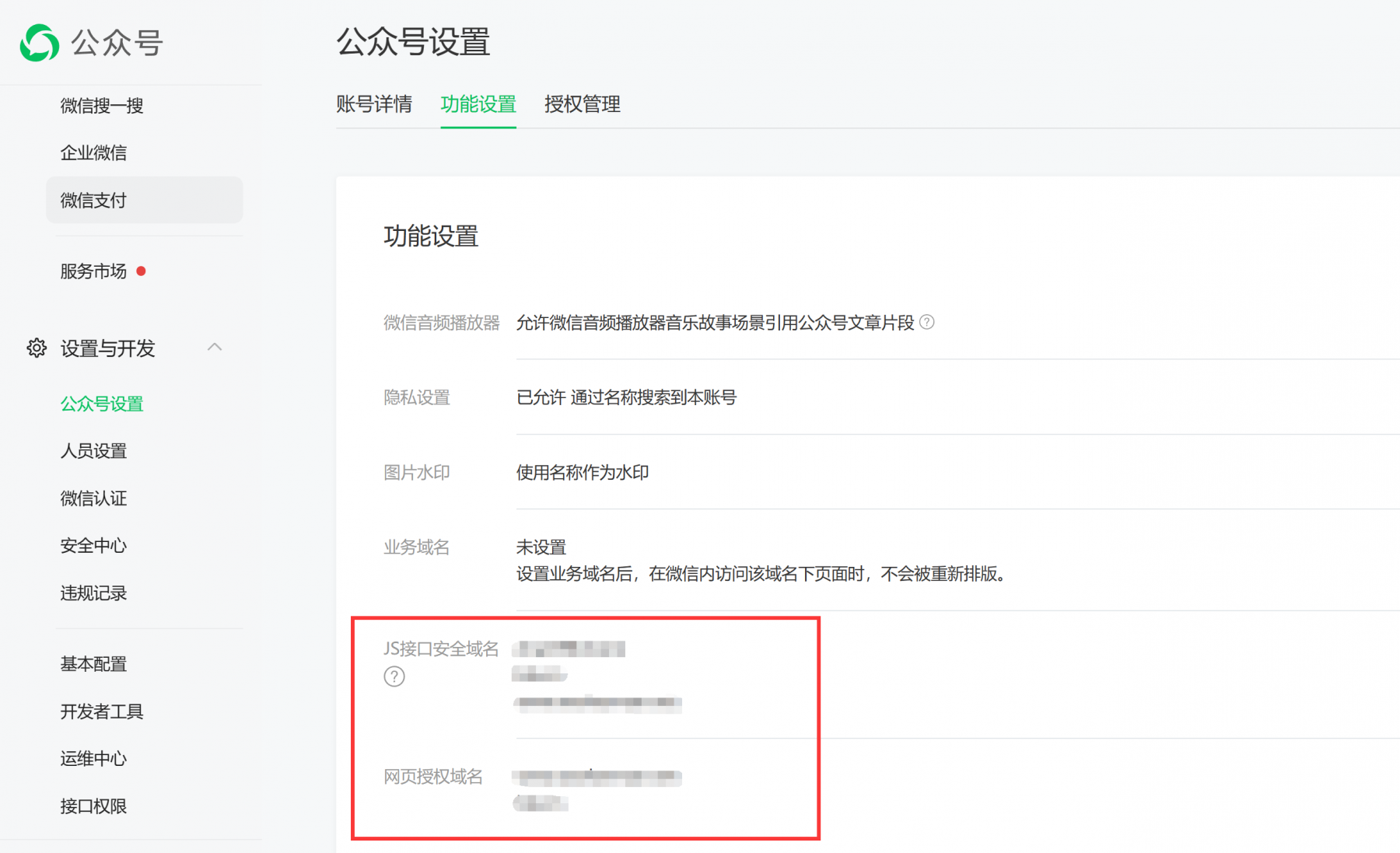Open the 授权管理 tab

[x=583, y=103]
